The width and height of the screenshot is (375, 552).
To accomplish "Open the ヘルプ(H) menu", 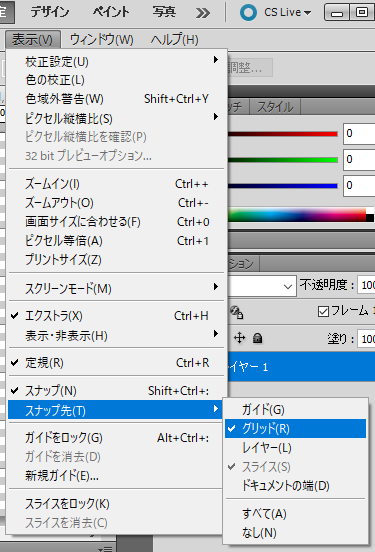I will [x=175, y=39].
